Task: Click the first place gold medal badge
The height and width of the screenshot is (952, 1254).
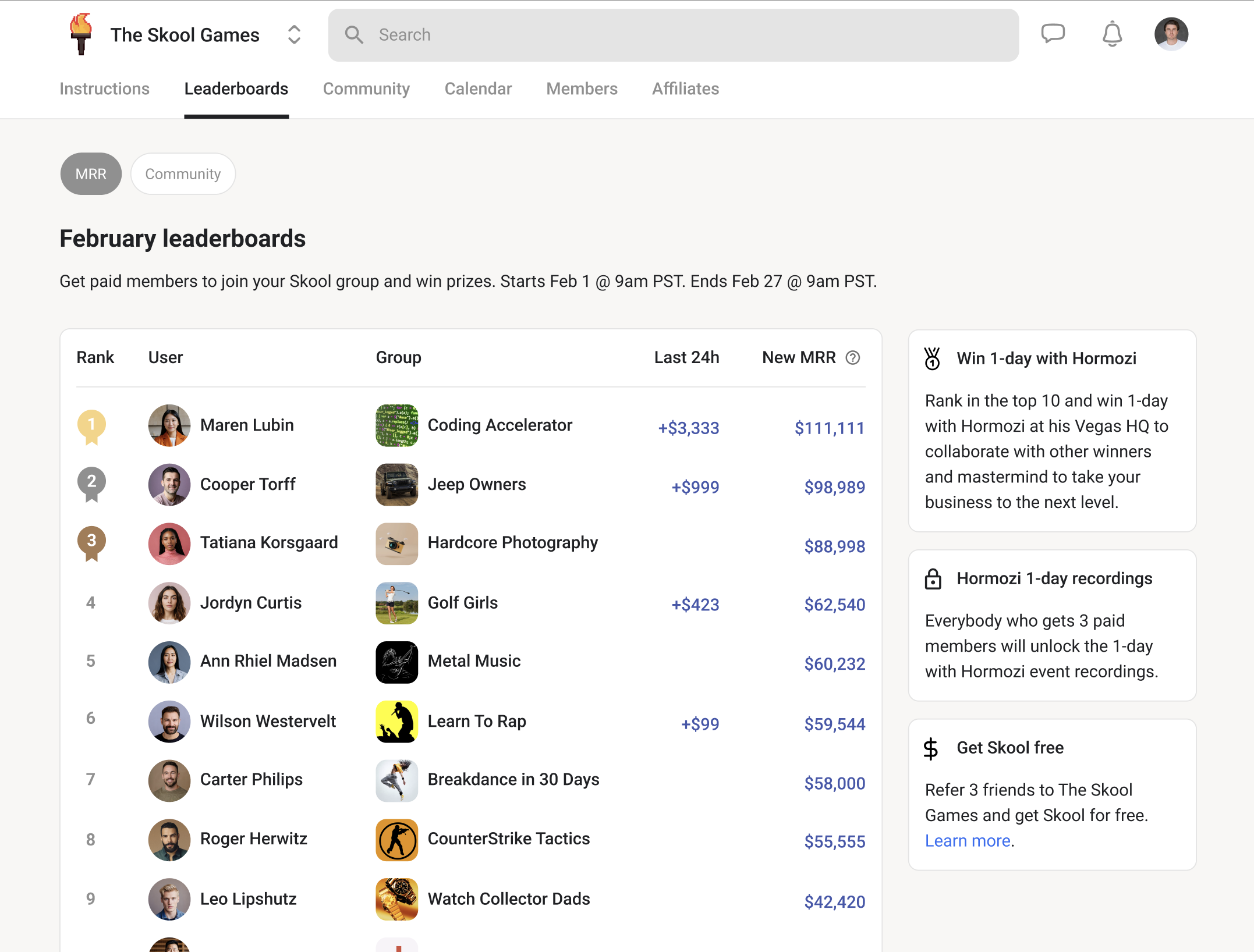Action: (91, 427)
